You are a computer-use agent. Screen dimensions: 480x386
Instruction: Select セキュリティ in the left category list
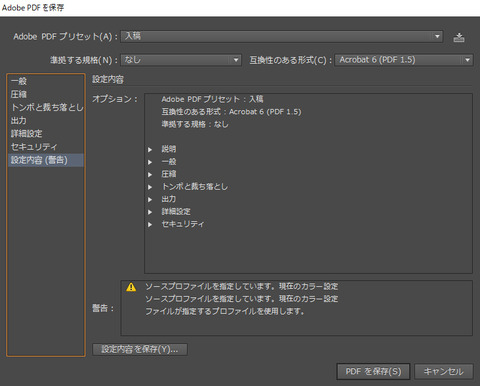[x=46, y=147]
